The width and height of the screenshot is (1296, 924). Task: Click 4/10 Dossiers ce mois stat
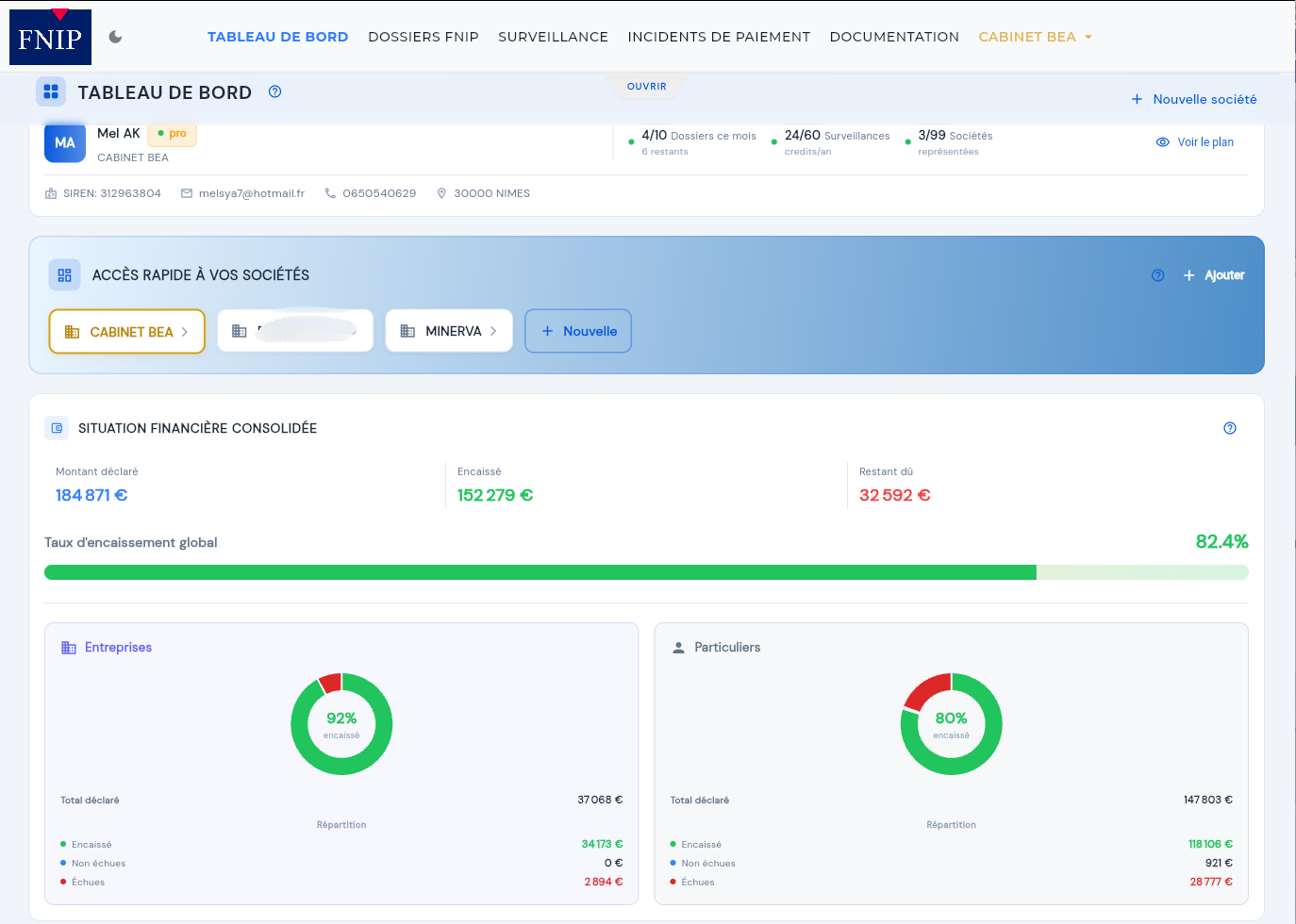click(x=692, y=142)
